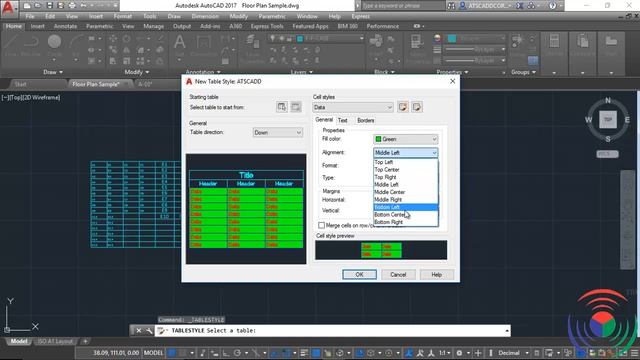Viewport: 640px width, 360px height.
Task: Open the Fill color Green dropdown
Action: click(x=406, y=139)
